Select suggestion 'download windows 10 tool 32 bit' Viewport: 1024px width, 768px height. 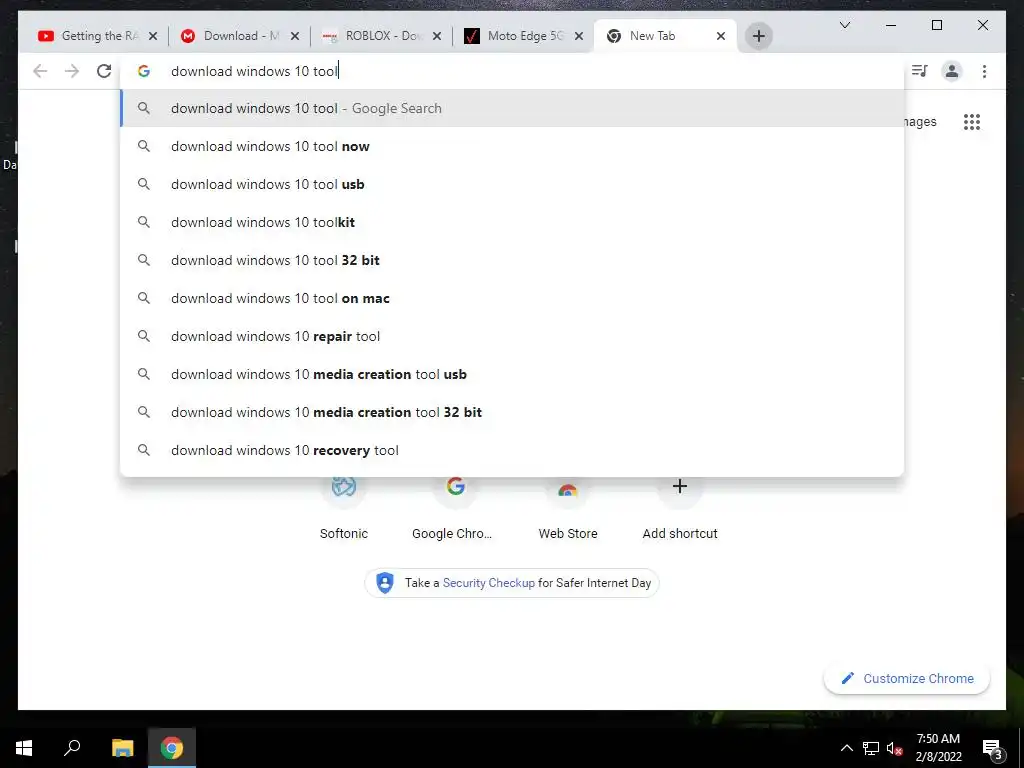tap(512, 260)
